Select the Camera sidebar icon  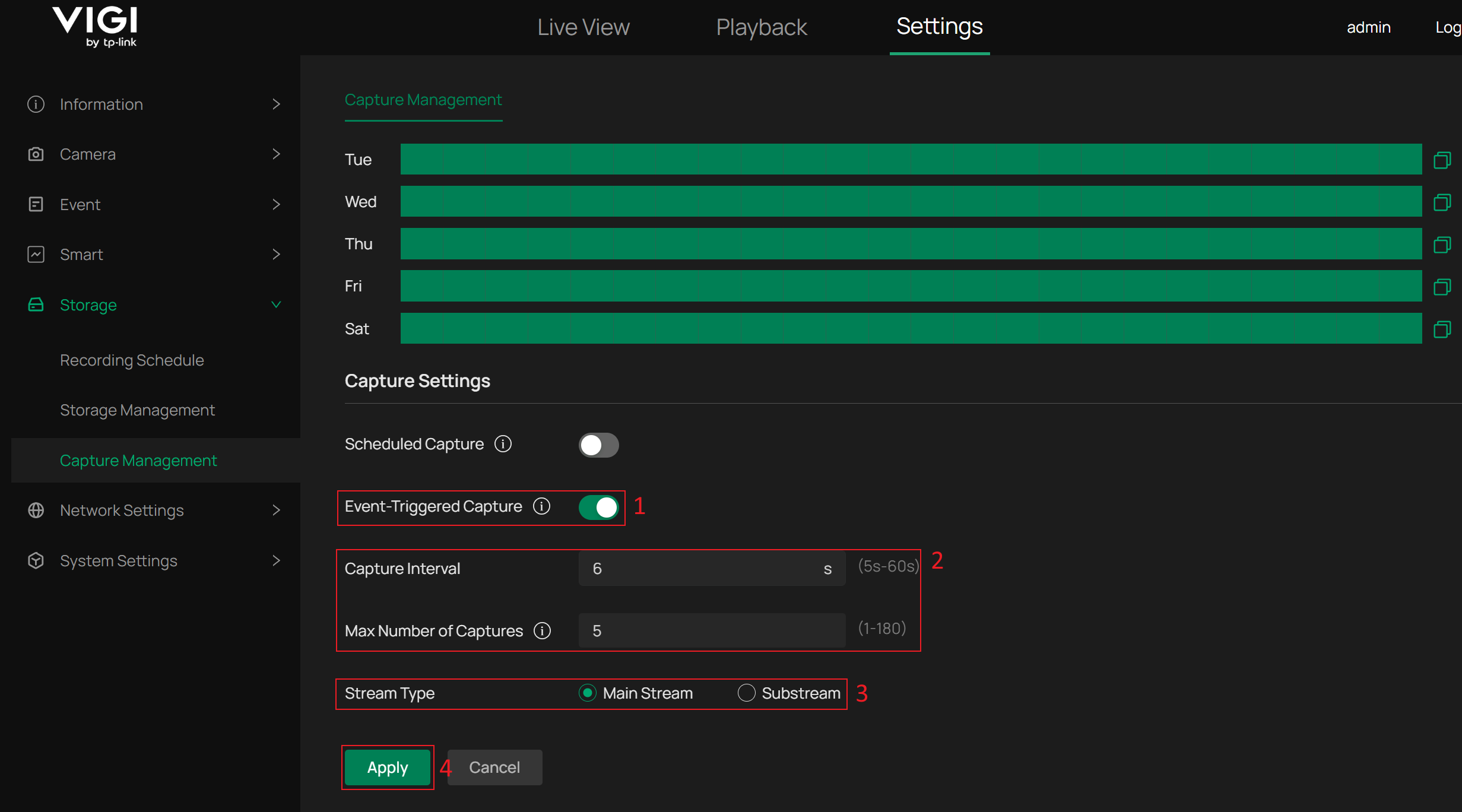click(36, 154)
